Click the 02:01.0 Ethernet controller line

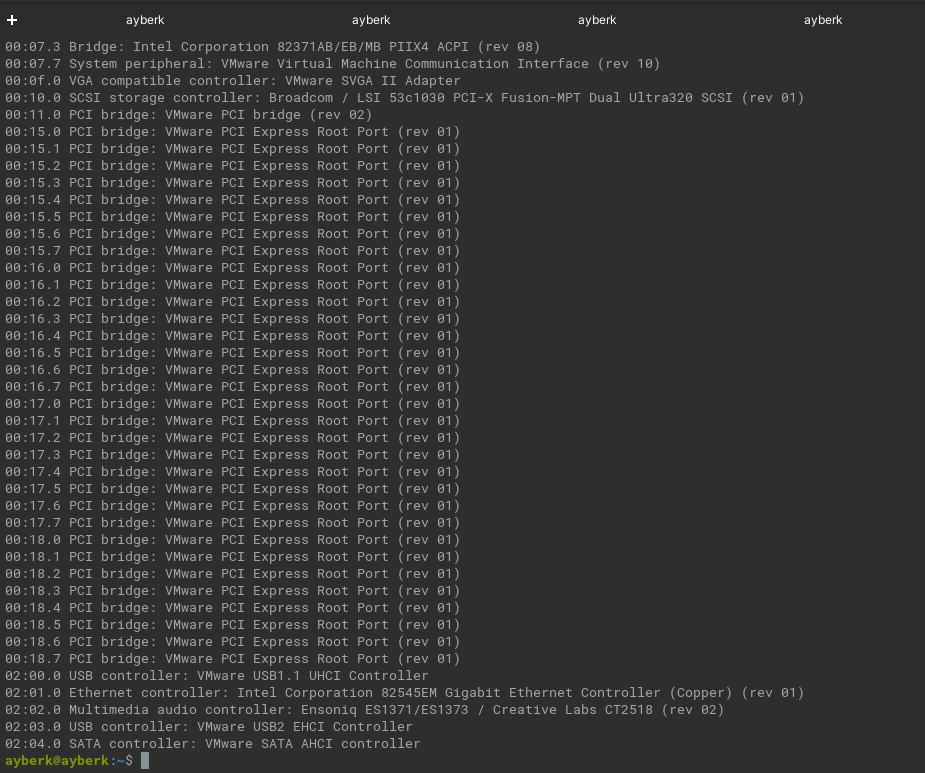coord(405,693)
